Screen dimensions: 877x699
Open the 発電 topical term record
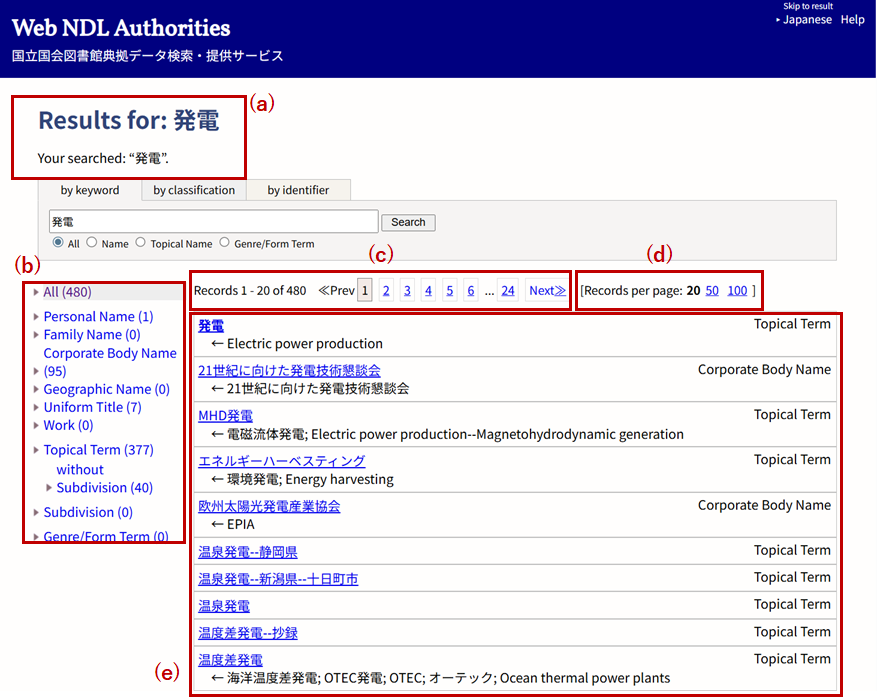[x=211, y=326]
